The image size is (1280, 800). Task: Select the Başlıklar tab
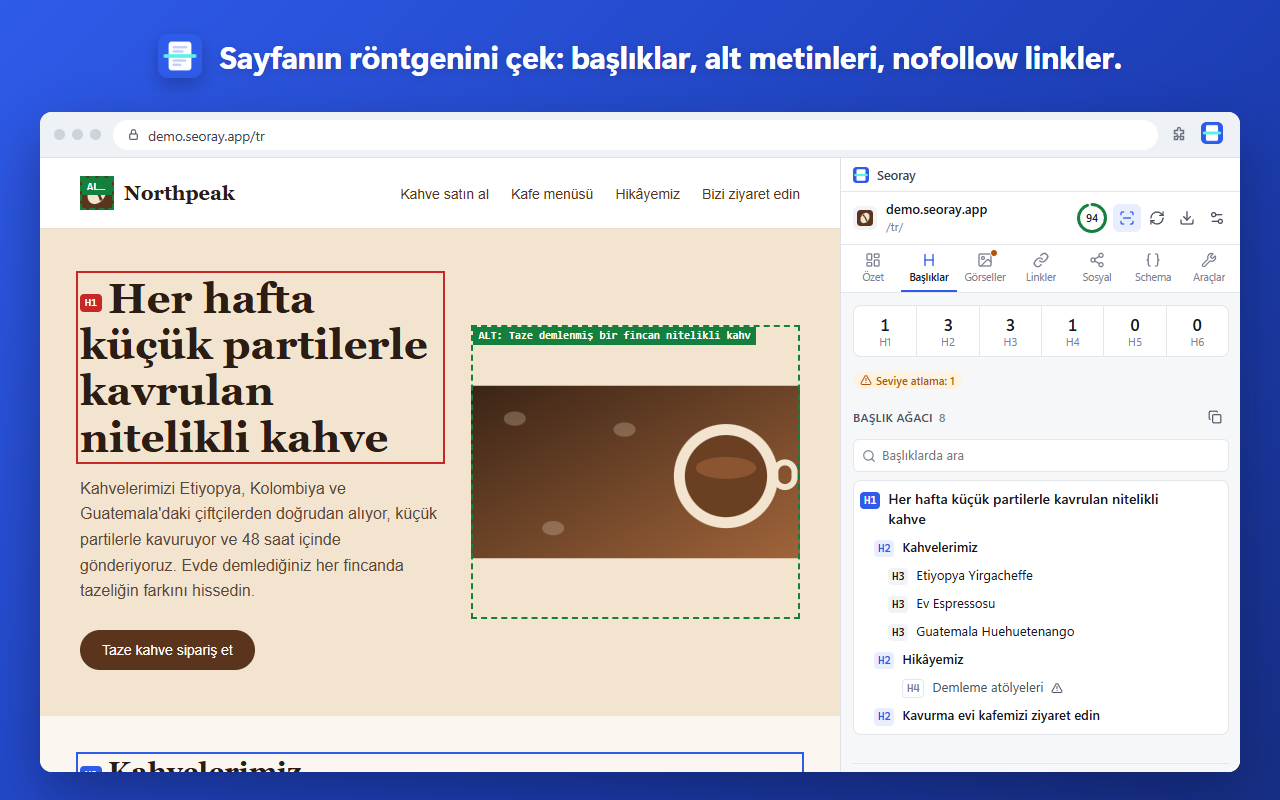tap(929, 268)
